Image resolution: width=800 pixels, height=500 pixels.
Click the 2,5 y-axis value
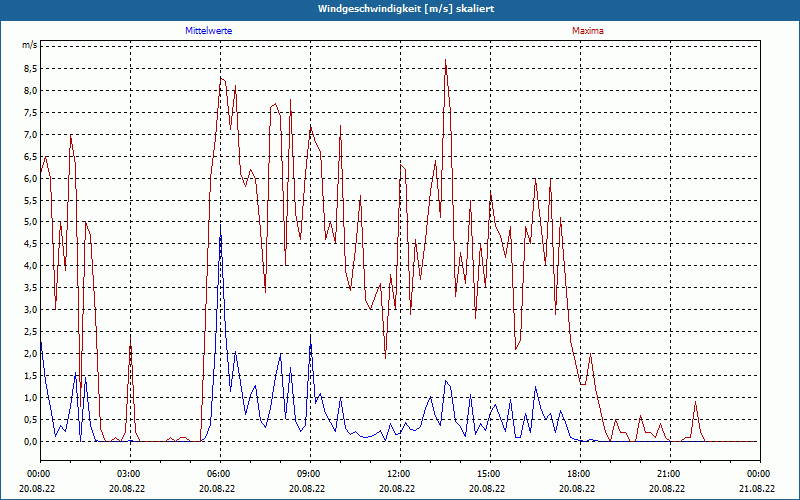click(29, 332)
